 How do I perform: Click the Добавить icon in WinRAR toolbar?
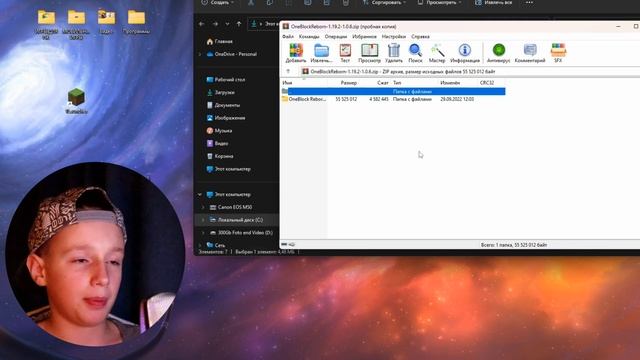point(296,53)
